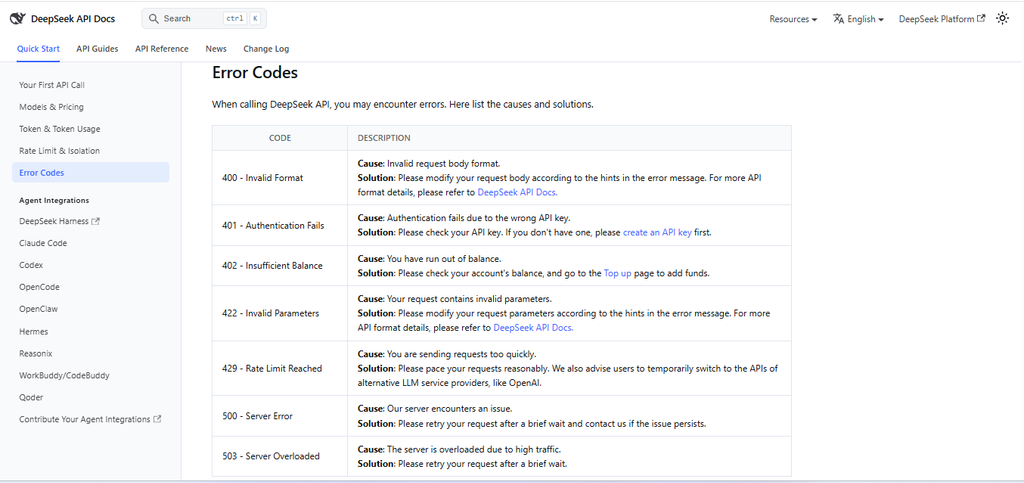Click DeepSeek API Docs link in 400 row
Screen dimensions: 1024x483
coord(517,193)
